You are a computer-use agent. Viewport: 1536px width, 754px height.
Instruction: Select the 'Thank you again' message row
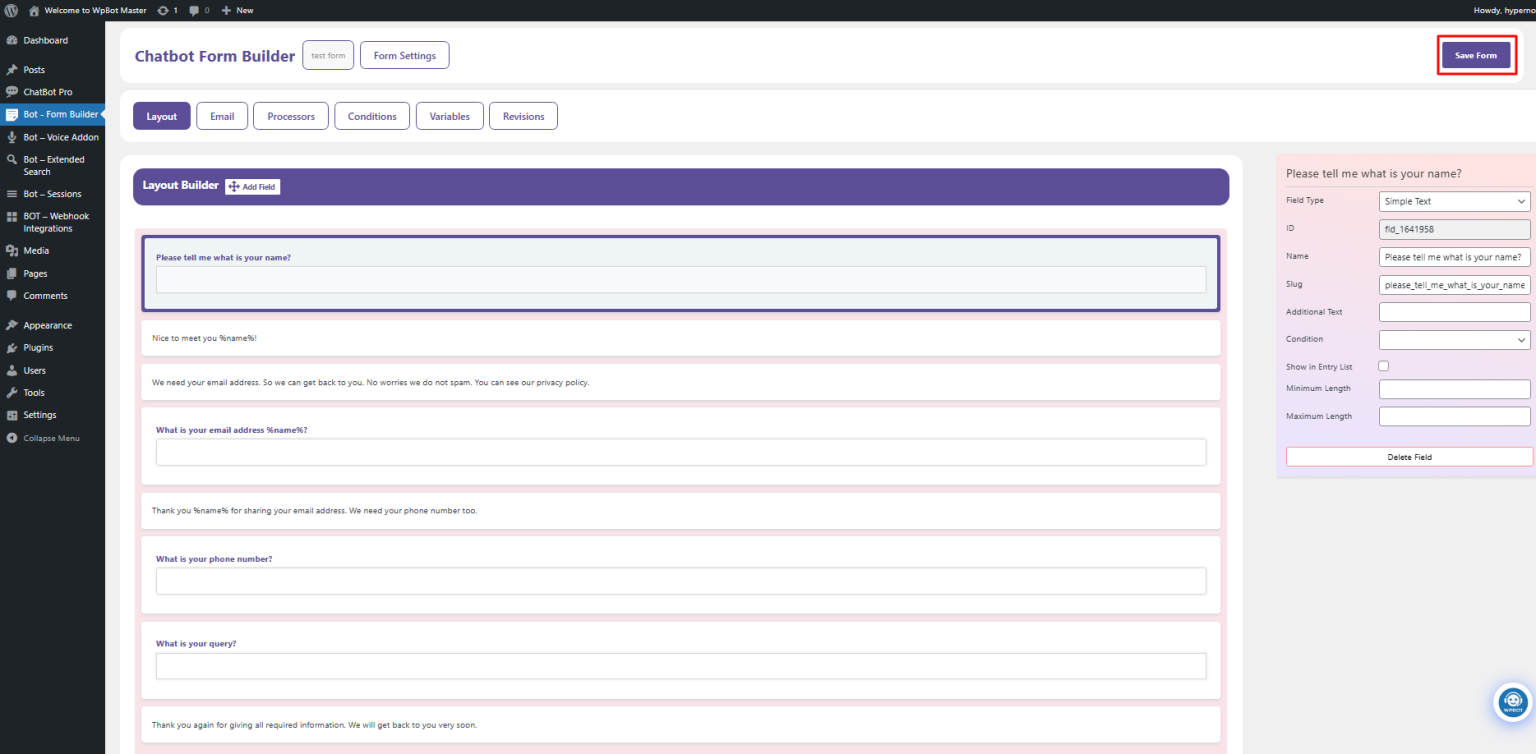681,724
